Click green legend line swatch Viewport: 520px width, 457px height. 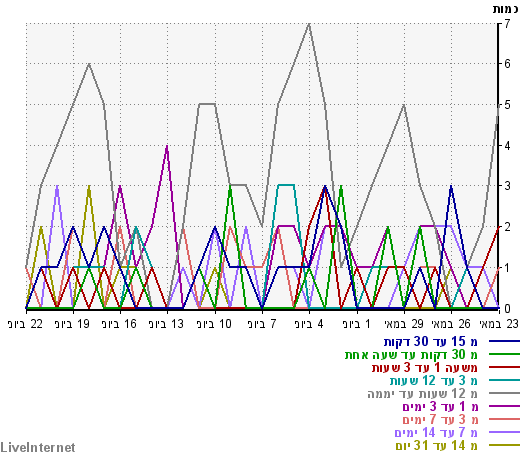[x=504, y=354]
